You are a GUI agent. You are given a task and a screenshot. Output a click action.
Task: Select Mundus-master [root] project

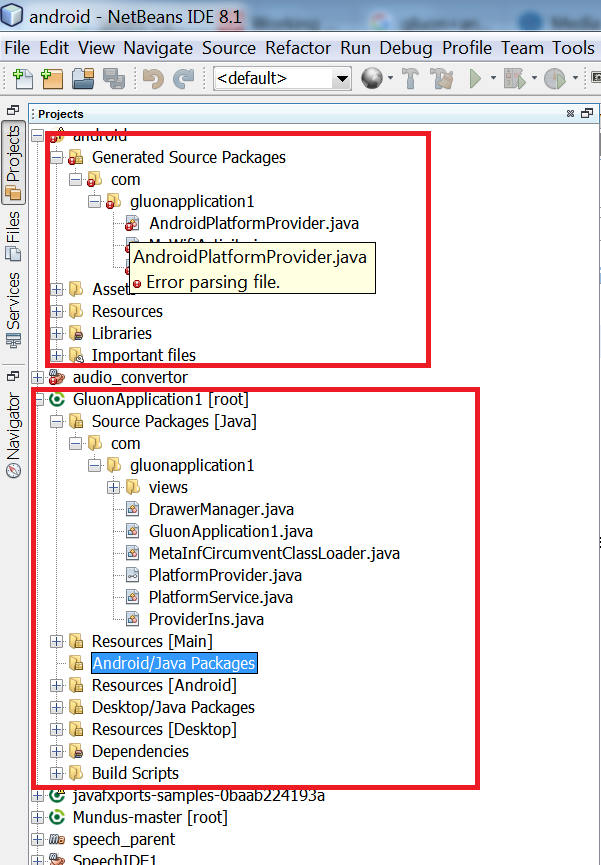click(x=150, y=818)
